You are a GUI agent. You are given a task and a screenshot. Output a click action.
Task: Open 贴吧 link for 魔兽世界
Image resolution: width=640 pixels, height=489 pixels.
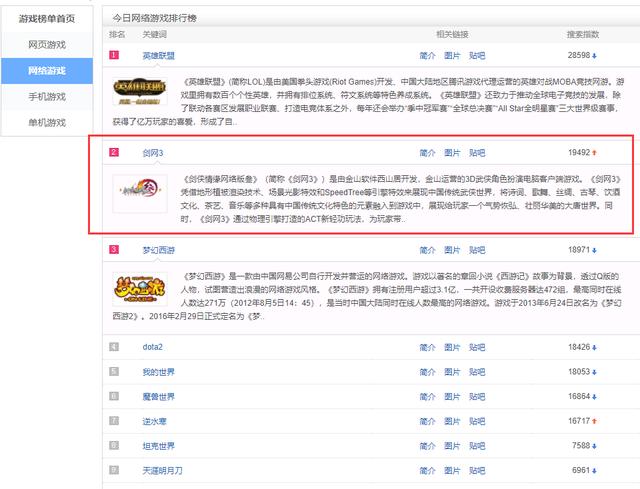(x=477, y=396)
